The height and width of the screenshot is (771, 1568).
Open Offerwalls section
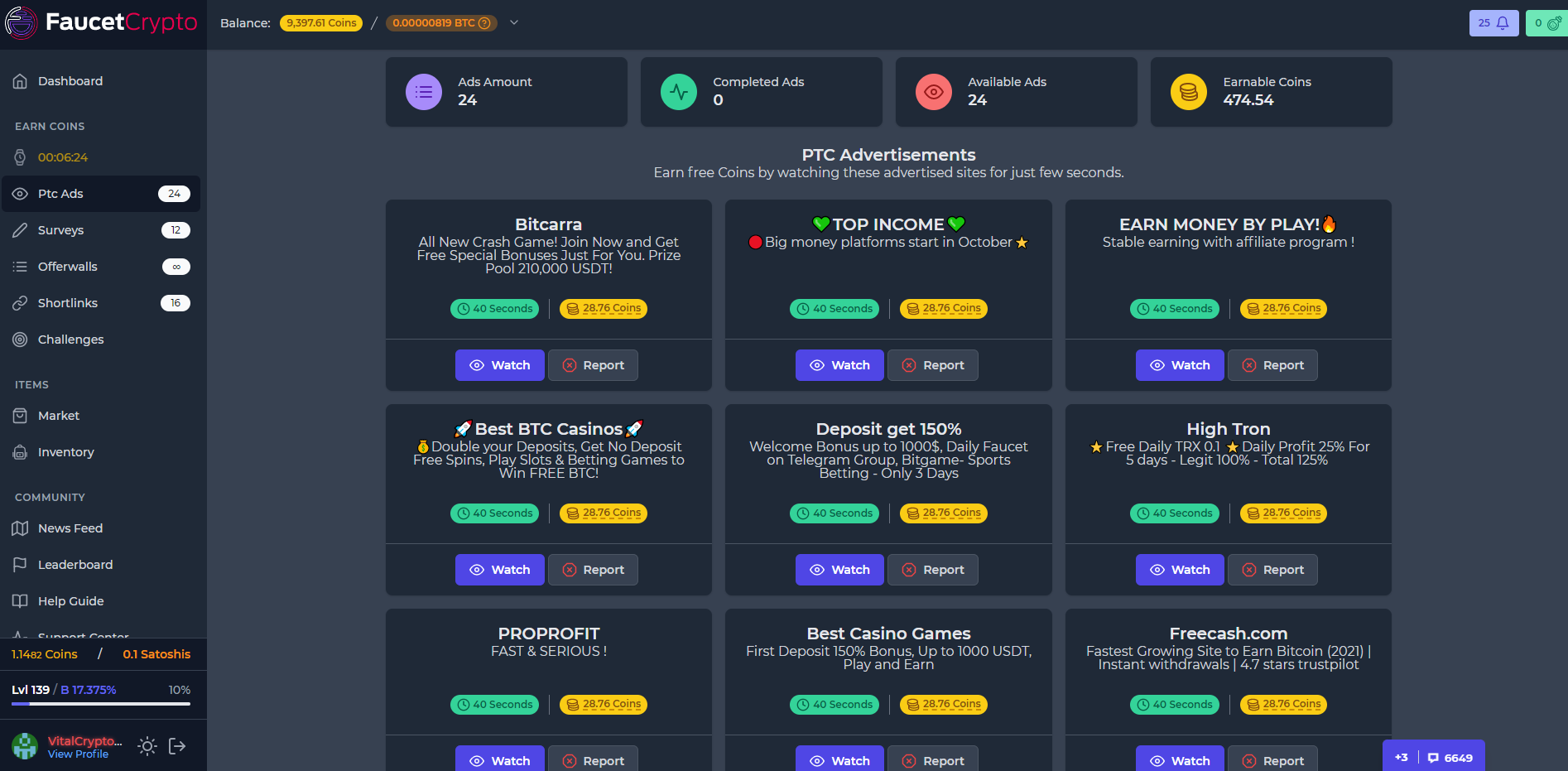(x=101, y=267)
